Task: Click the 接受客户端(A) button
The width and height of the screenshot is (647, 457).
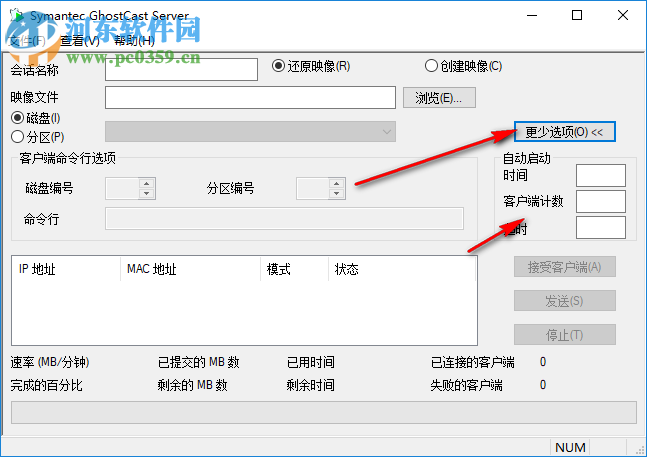Action: pos(564,267)
